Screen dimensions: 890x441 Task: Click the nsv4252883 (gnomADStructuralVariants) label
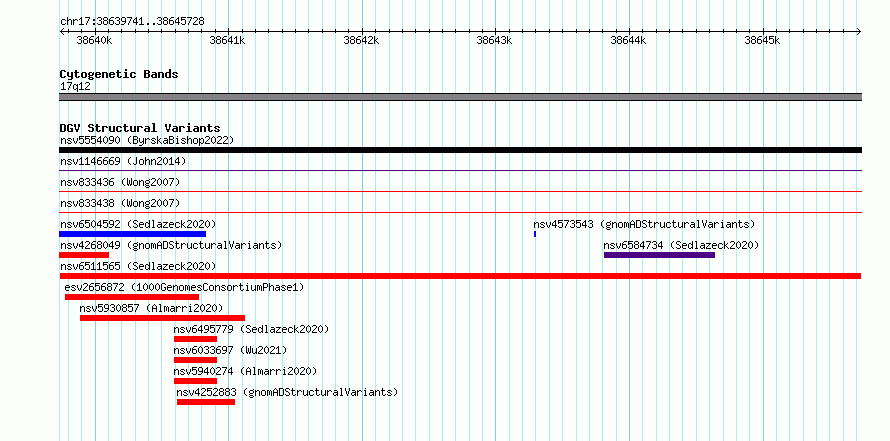click(x=287, y=392)
